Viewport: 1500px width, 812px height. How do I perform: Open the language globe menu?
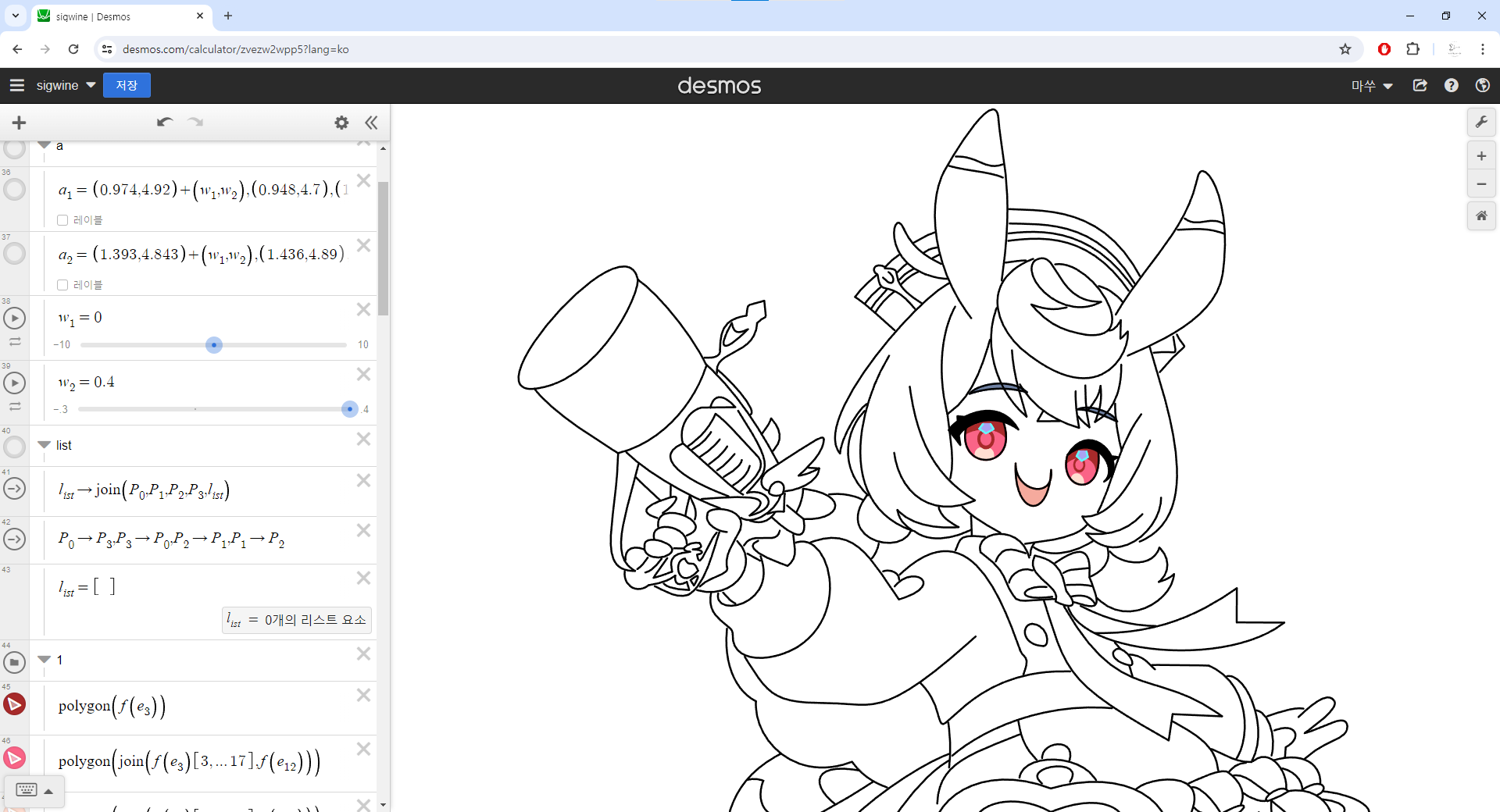1482,86
